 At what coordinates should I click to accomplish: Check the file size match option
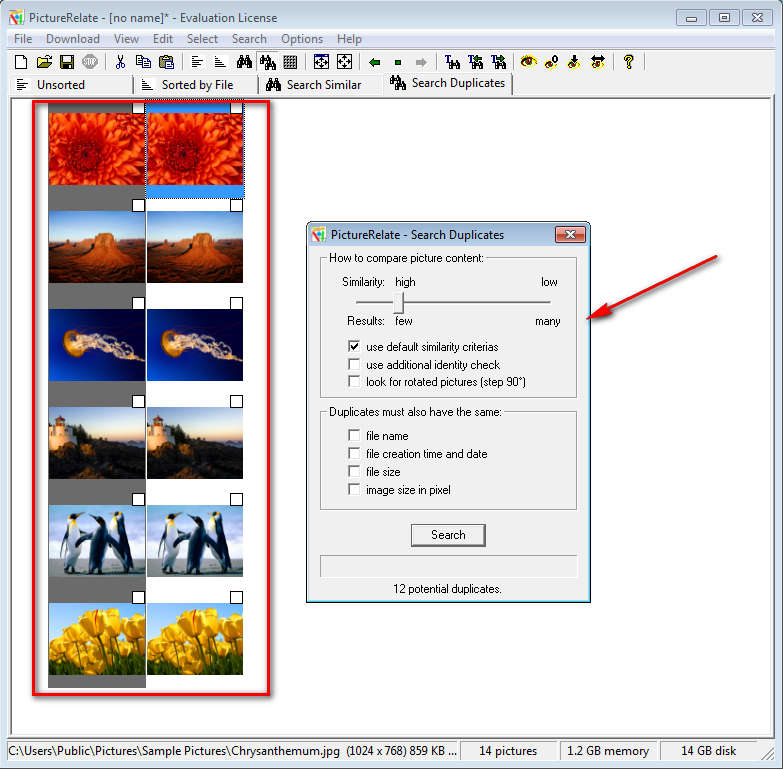(354, 471)
